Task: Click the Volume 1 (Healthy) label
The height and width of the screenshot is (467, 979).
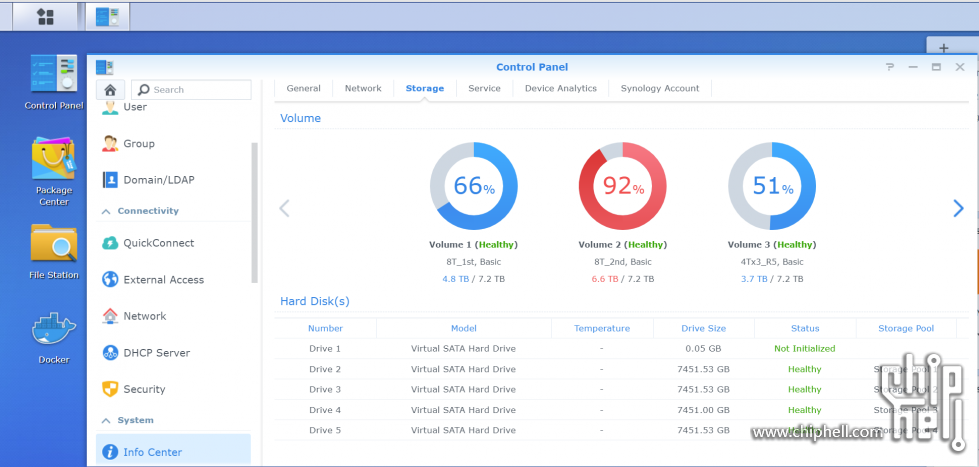Action: point(473,245)
